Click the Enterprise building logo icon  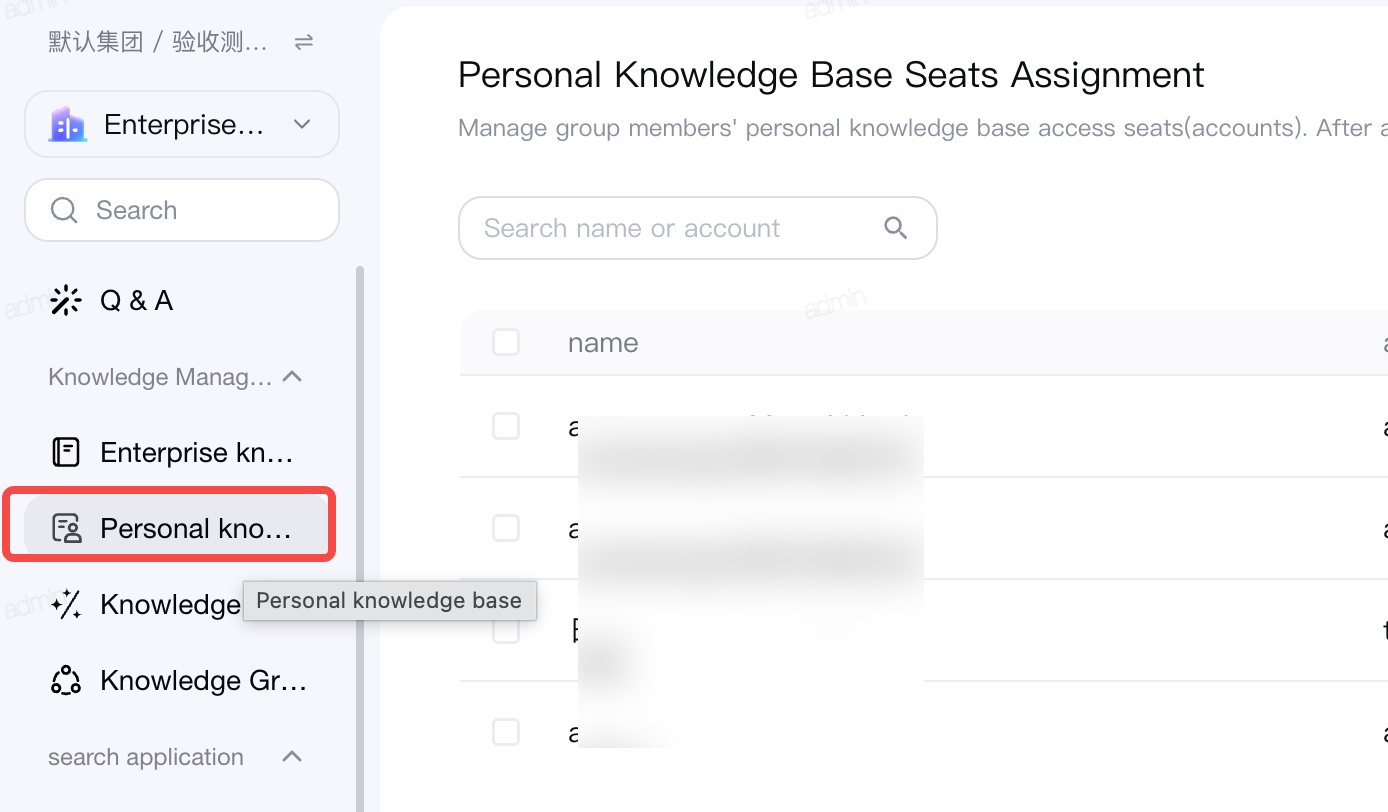click(68, 124)
